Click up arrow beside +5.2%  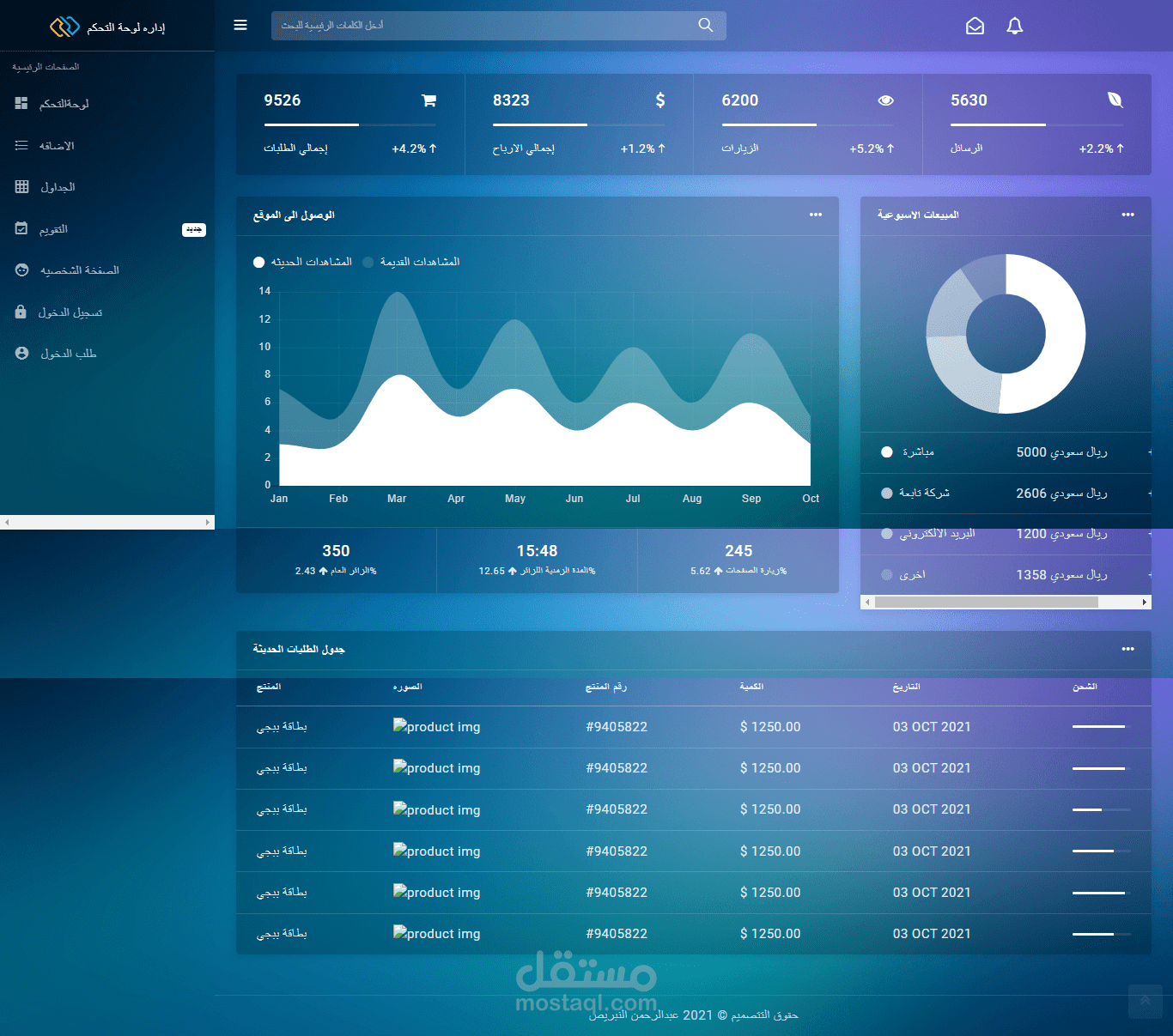coord(890,148)
